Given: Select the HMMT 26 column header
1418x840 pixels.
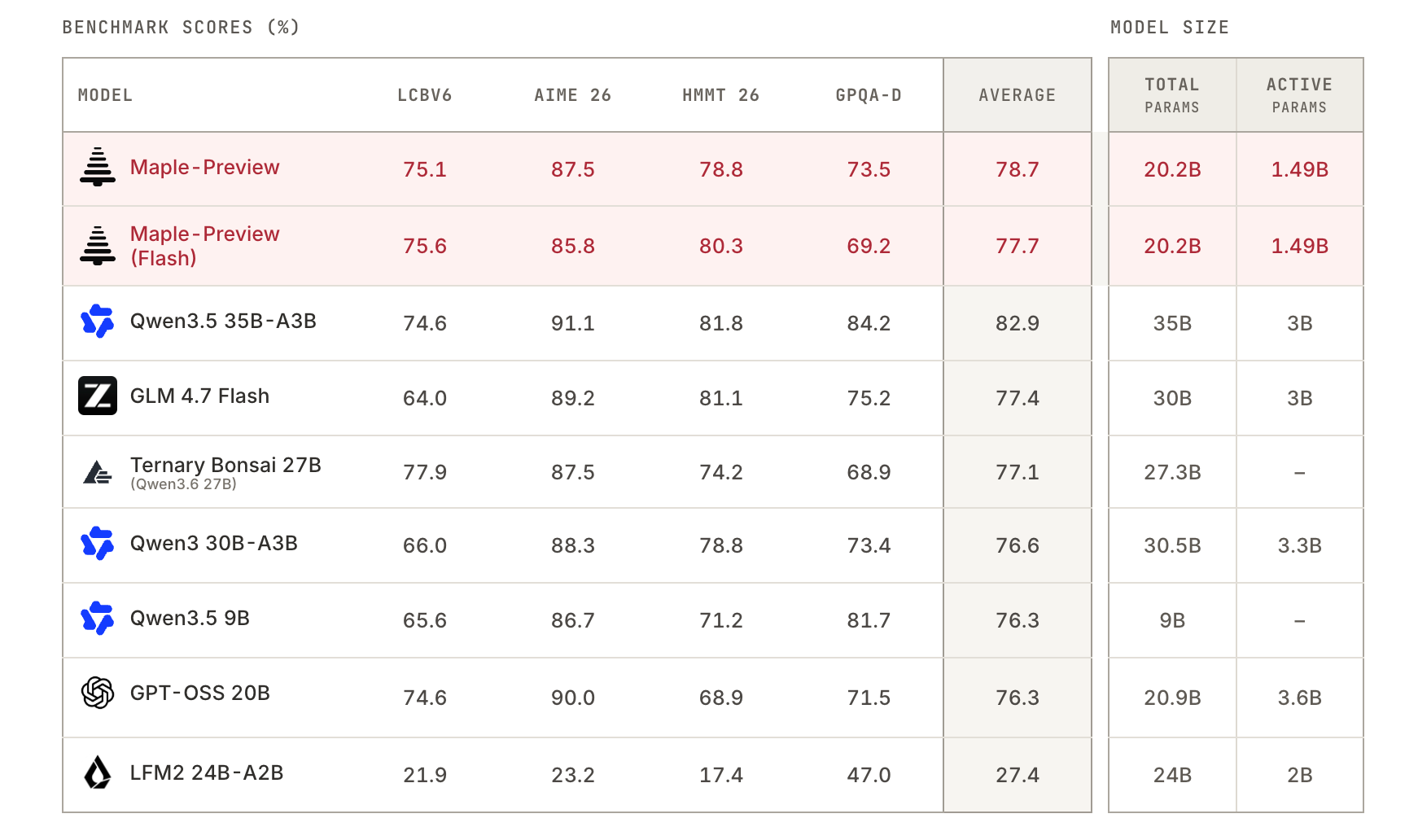Looking at the screenshot, I should (721, 95).
